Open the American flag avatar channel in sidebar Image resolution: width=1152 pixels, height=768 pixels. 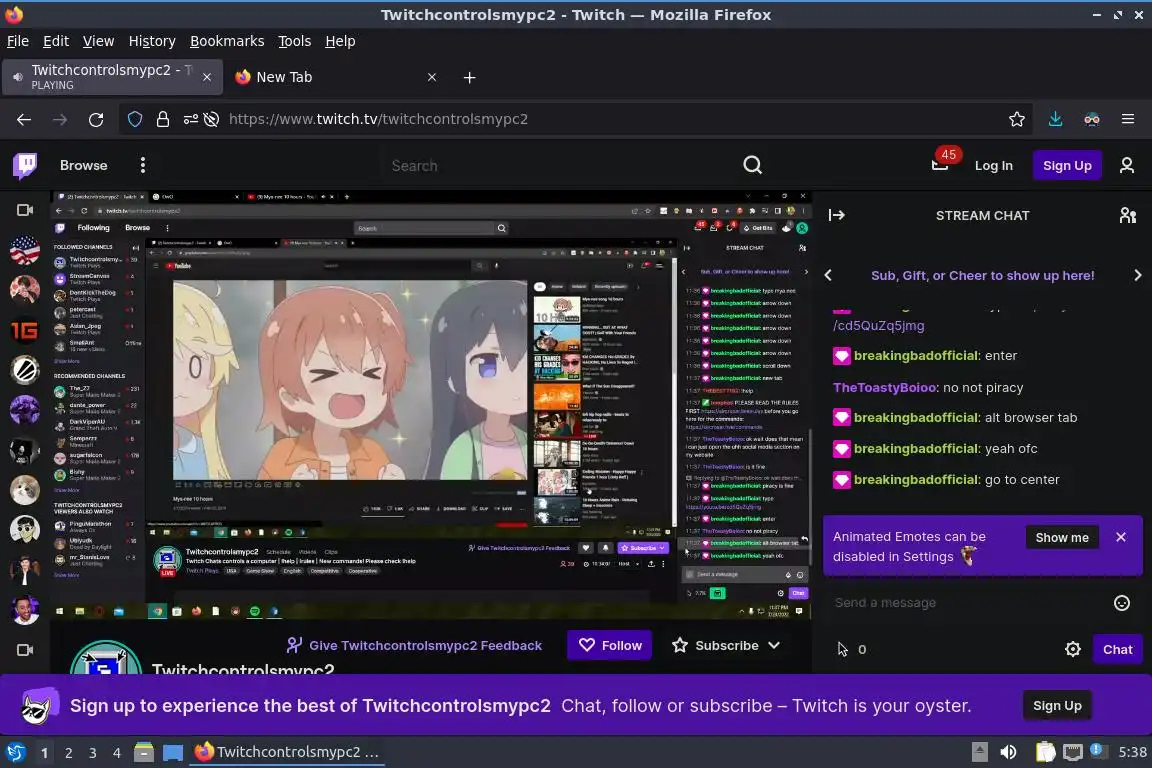click(25, 250)
